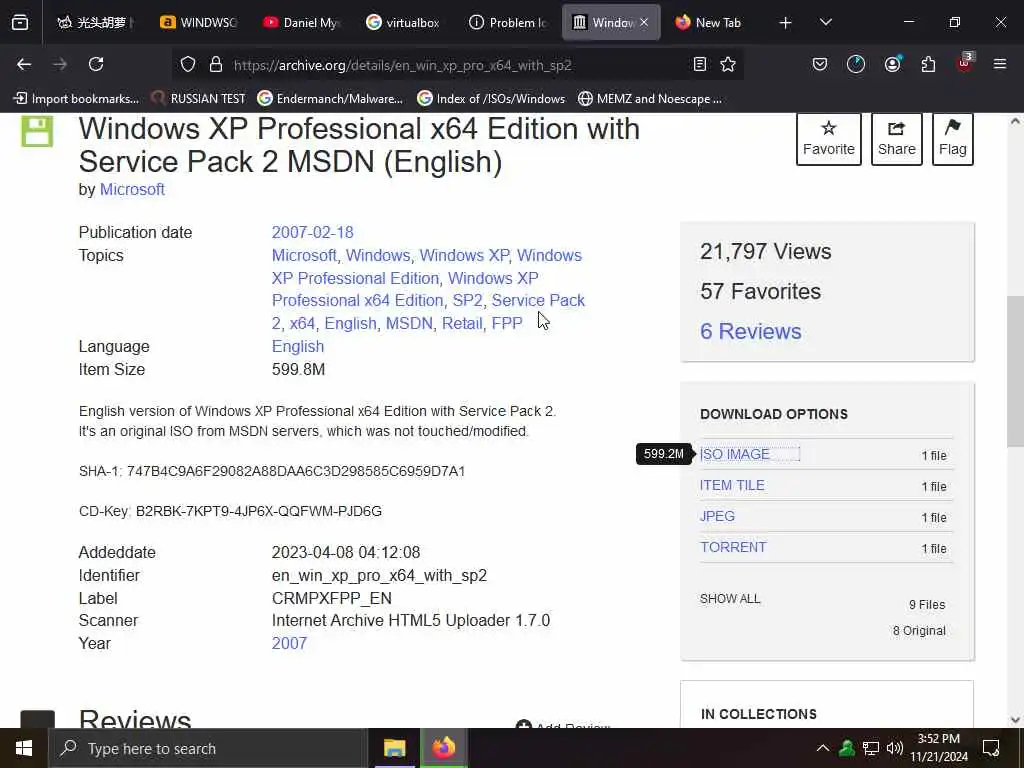Open the uBlock Origin extension icon
The height and width of the screenshot is (768, 1024).
965,63
